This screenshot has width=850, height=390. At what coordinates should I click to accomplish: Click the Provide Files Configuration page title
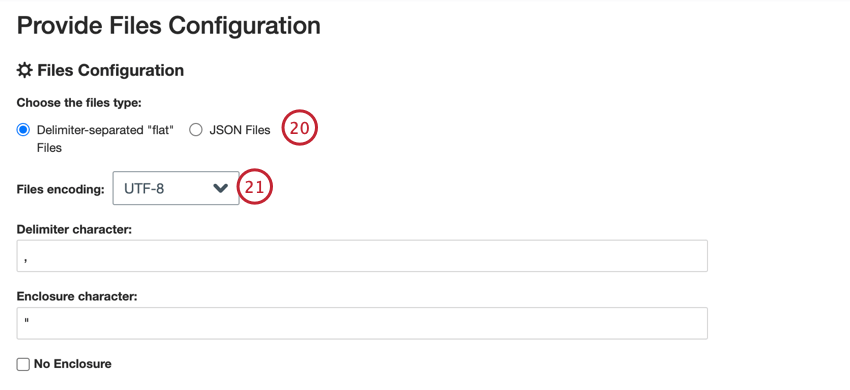pyautogui.click(x=169, y=26)
